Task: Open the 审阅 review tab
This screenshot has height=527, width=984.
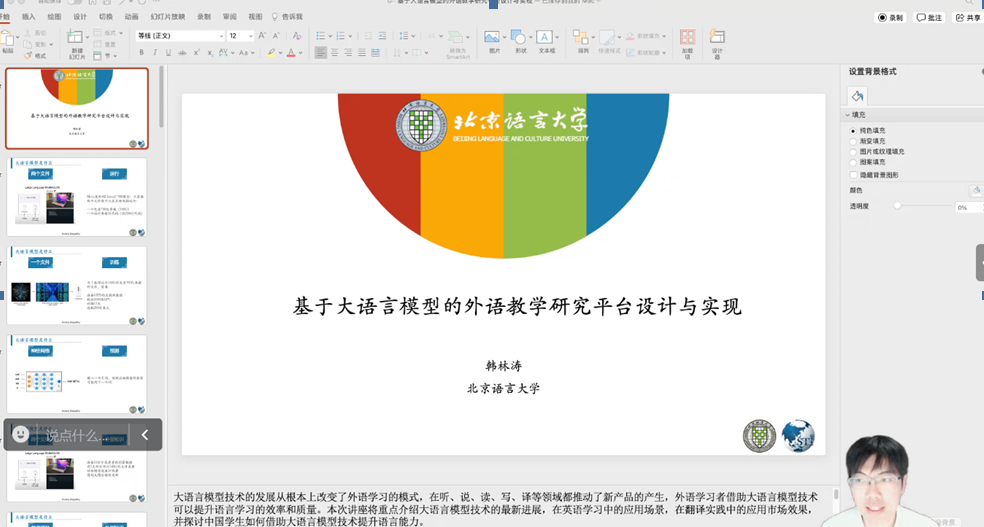Action: (x=230, y=17)
